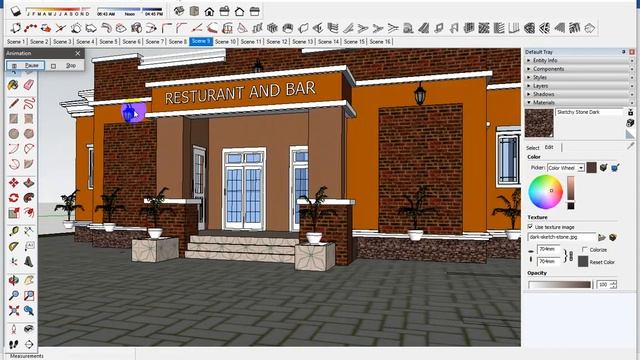Click the dark-sketch-stone.jpg texture field
The height and width of the screenshot is (360, 640).
(562, 237)
